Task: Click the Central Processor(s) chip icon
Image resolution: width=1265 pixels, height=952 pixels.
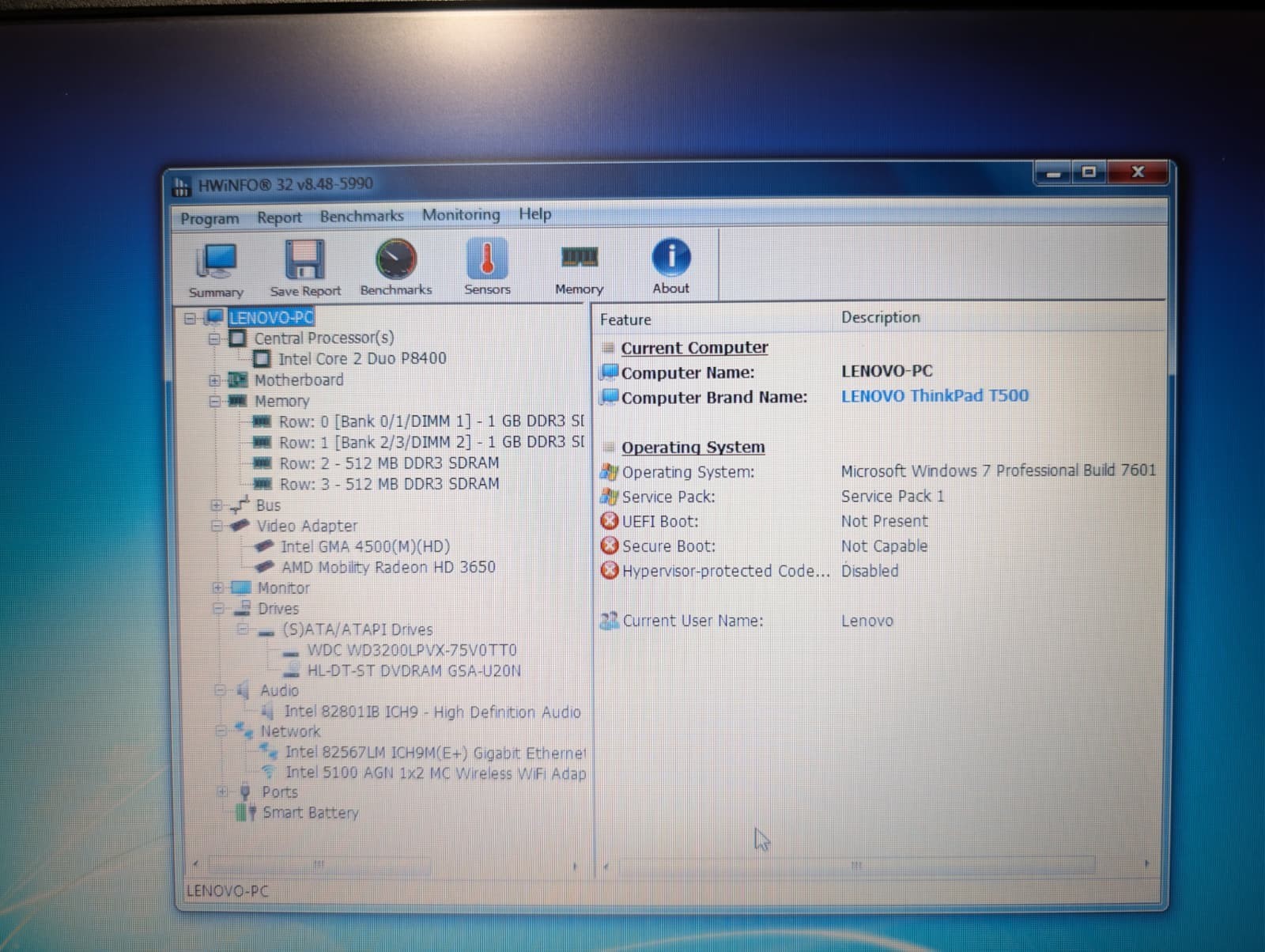Action: pos(237,338)
